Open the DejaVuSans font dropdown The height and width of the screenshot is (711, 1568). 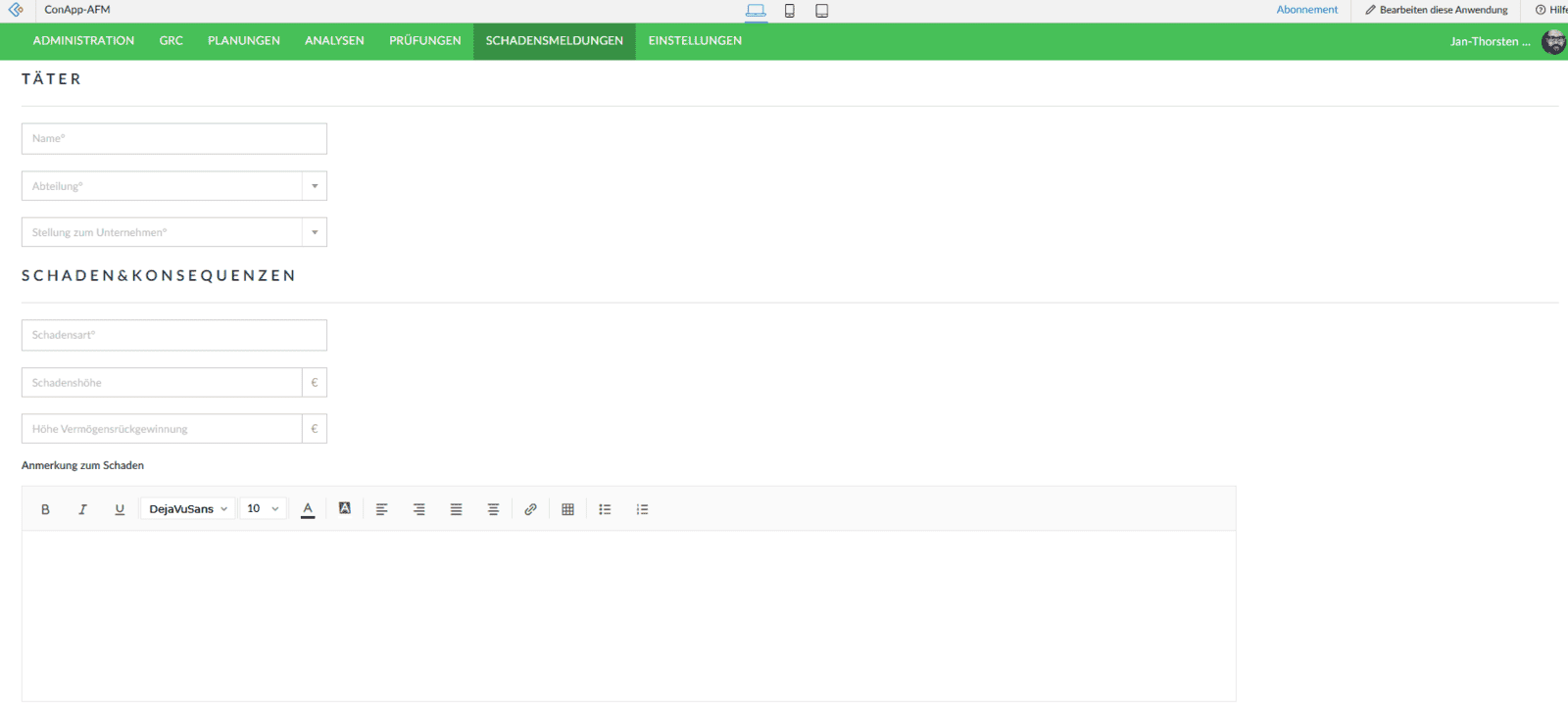click(188, 509)
